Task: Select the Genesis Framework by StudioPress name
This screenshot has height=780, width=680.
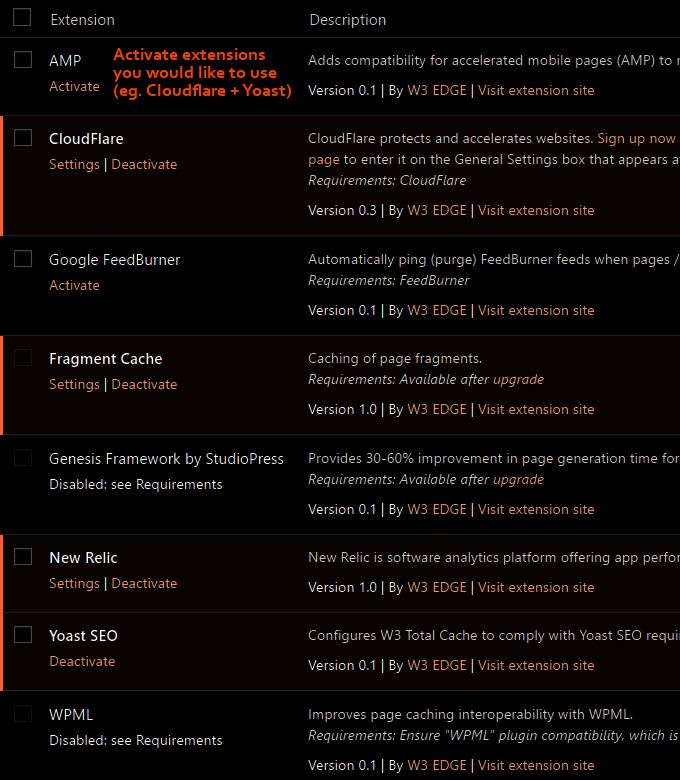Action: click(x=166, y=459)
